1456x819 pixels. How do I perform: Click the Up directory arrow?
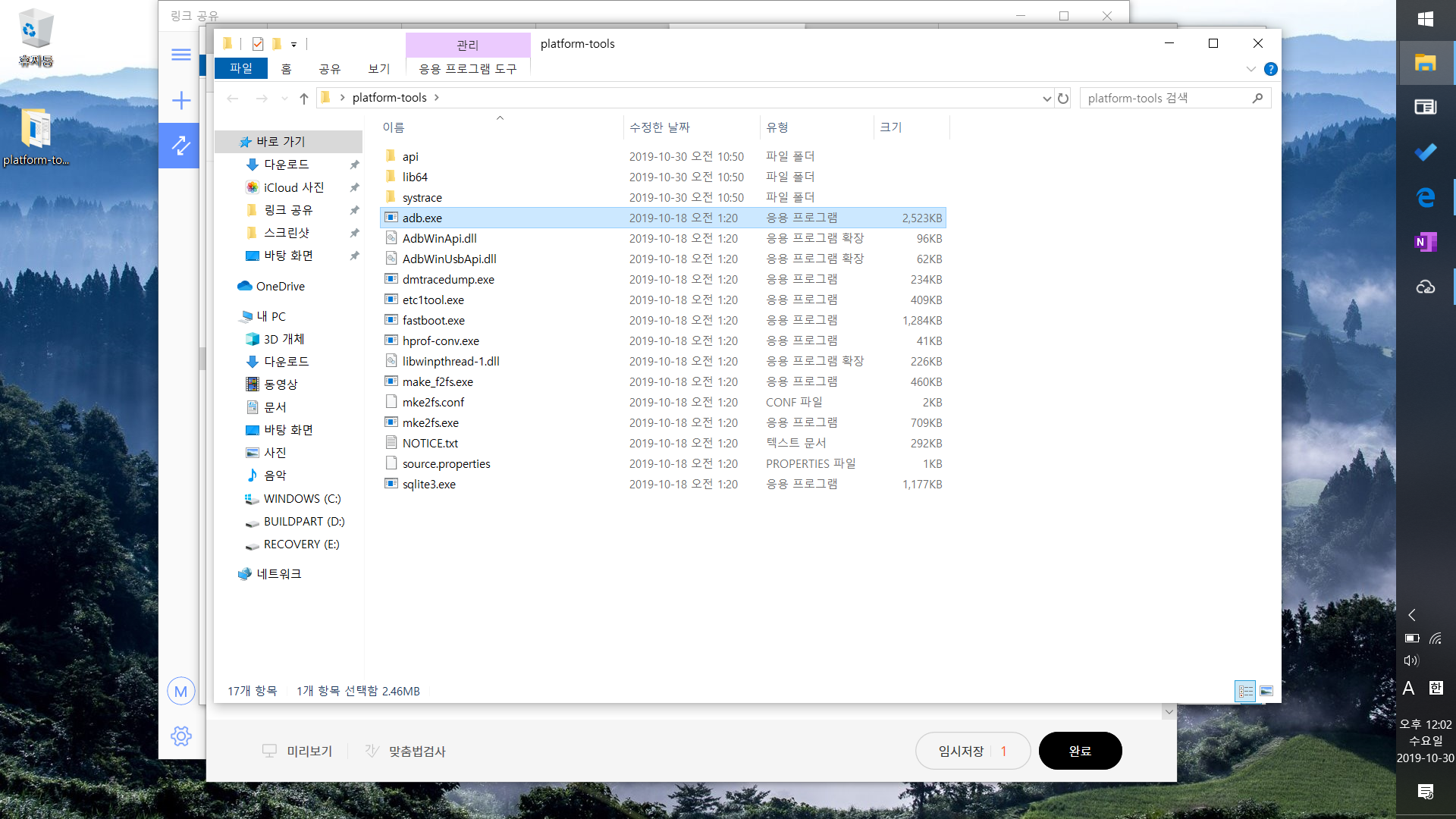[304, 99]
